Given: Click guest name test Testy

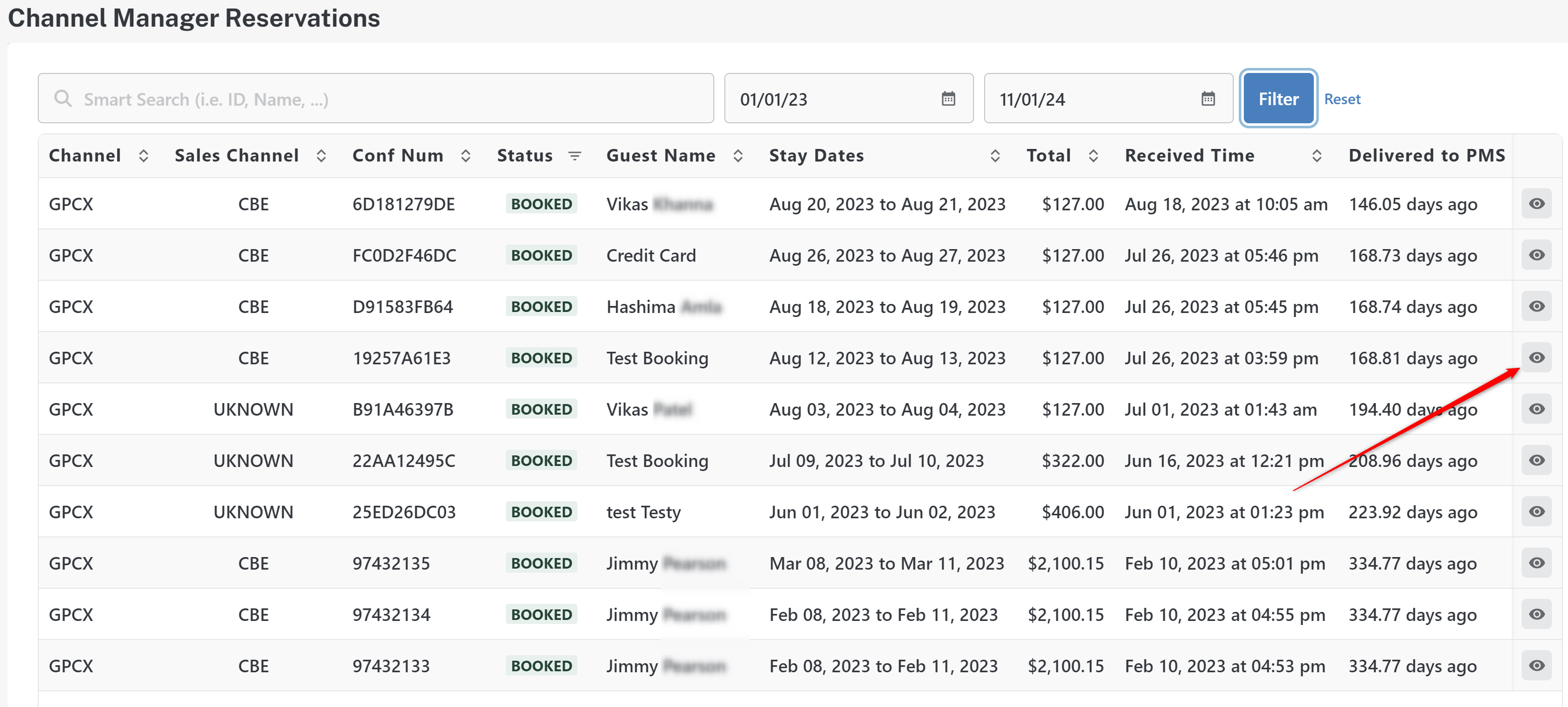Looking at the screenshot, I should click(643, 512).
